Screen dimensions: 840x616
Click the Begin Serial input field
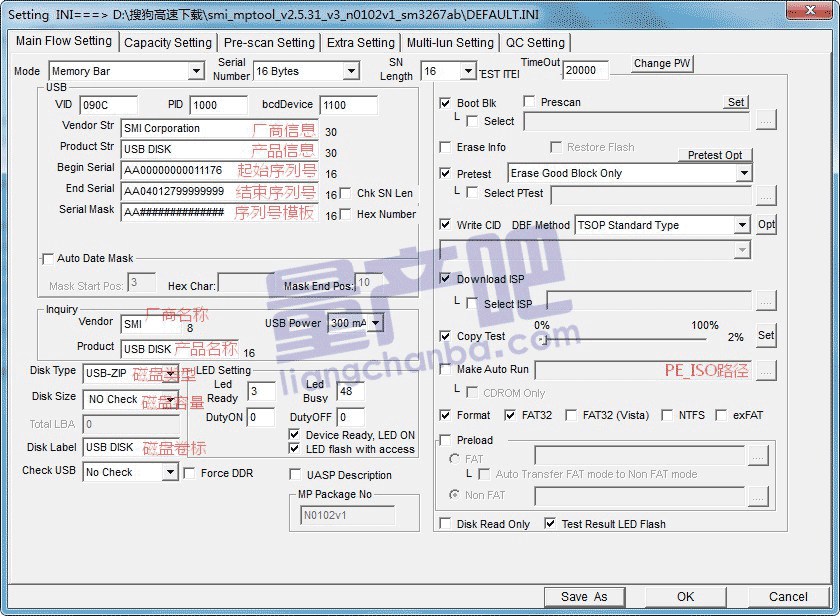click(220, 170)
